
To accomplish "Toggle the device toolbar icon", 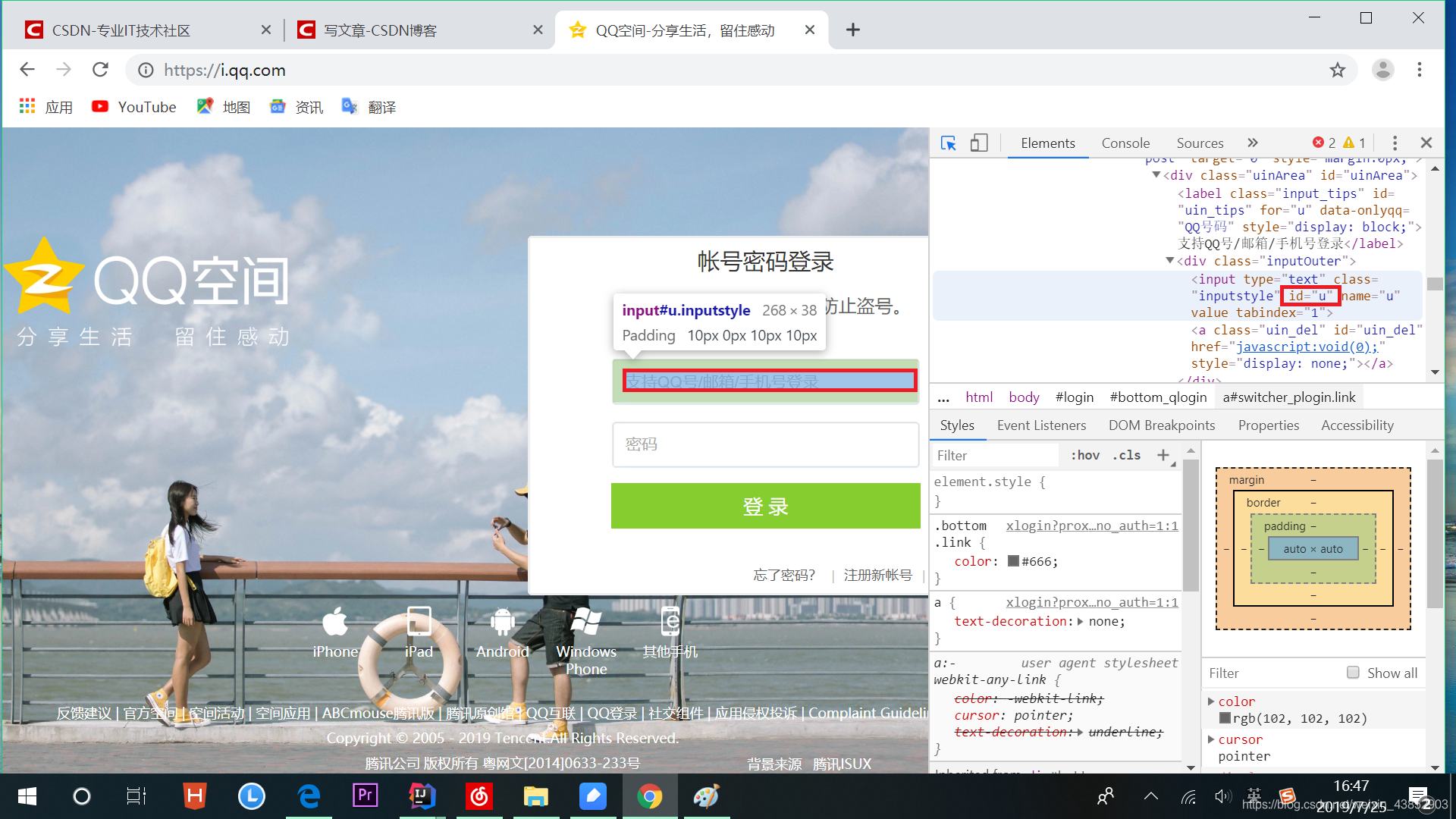I will tap(979, 143).
